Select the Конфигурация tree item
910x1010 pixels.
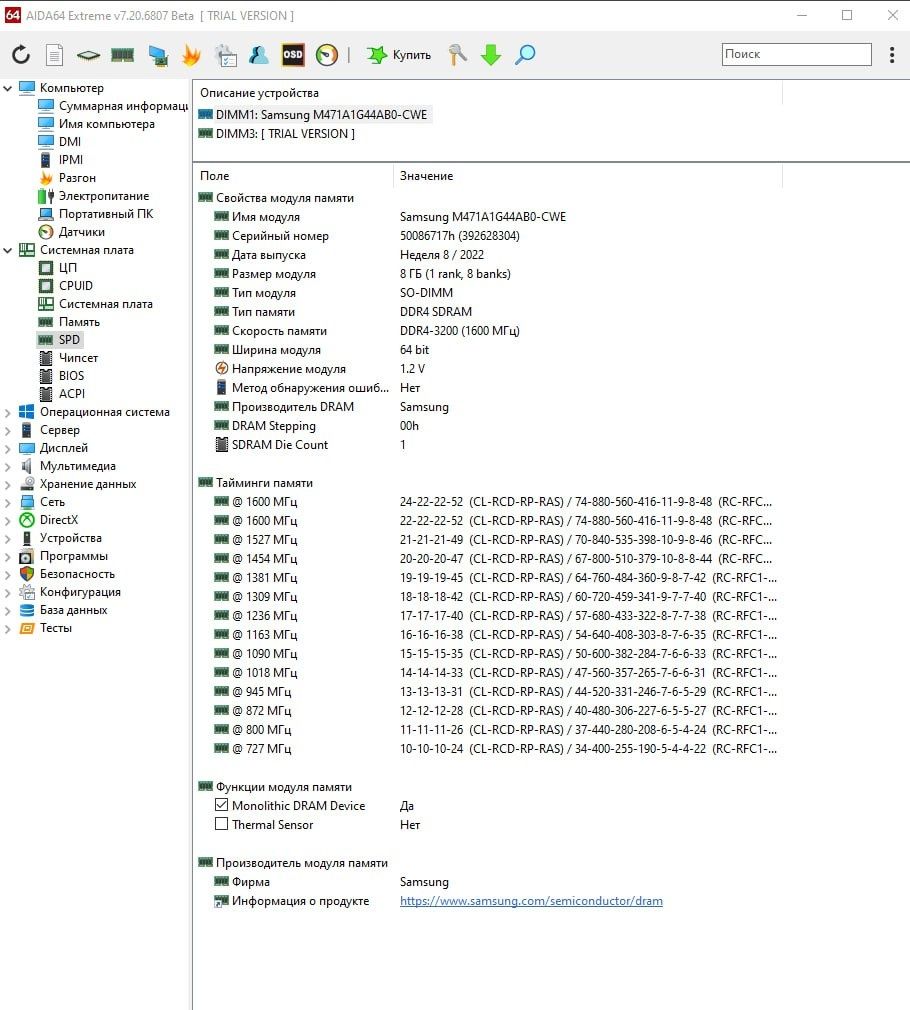coord(70,592)
